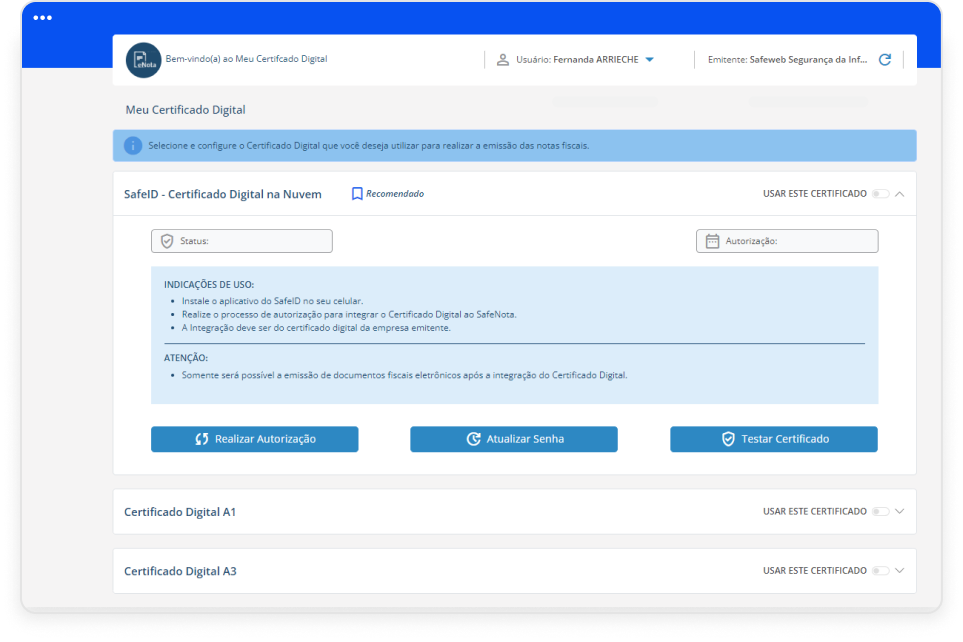Screen dimensions: 963x642
Task: Click the shield icon in Status field
Action: 167,241
